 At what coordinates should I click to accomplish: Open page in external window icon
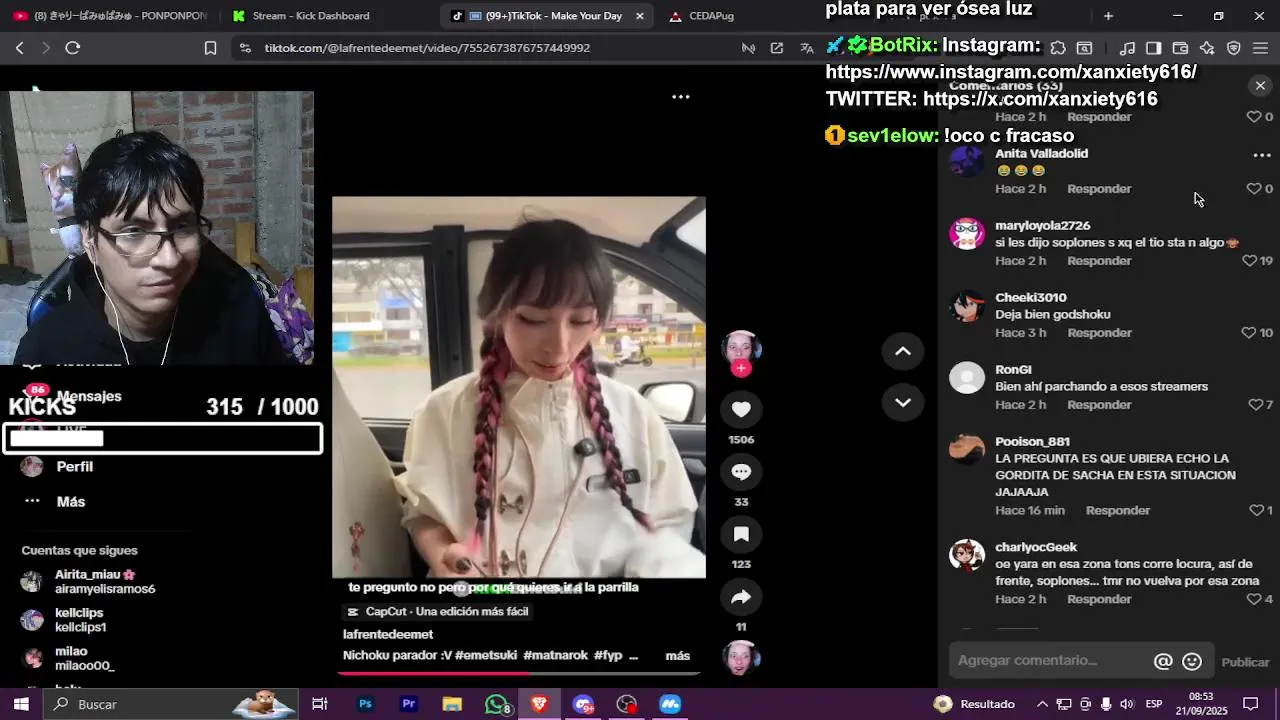pos(777,48)
